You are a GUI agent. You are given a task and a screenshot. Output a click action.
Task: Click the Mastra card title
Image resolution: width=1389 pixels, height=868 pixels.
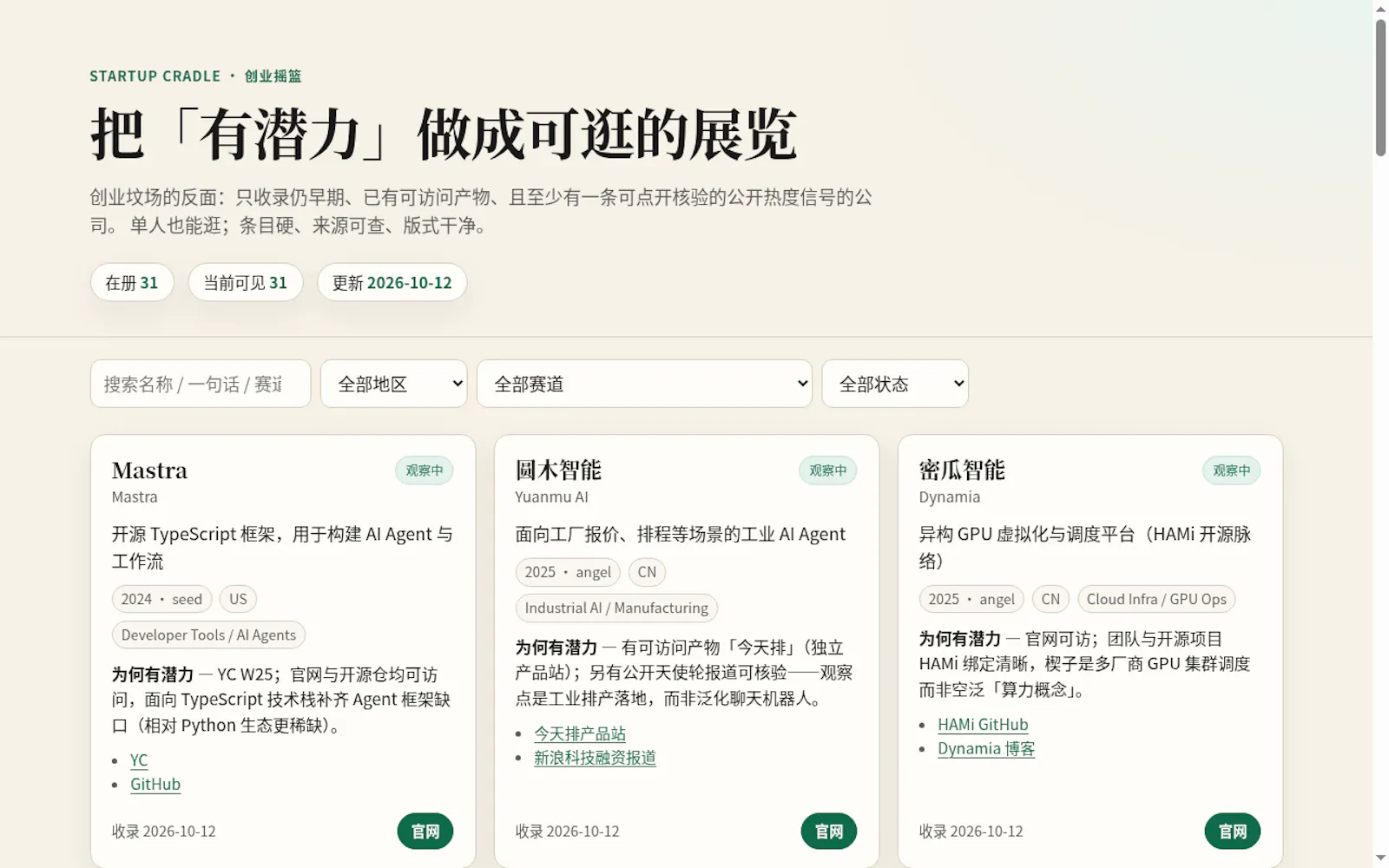(149, 470)
